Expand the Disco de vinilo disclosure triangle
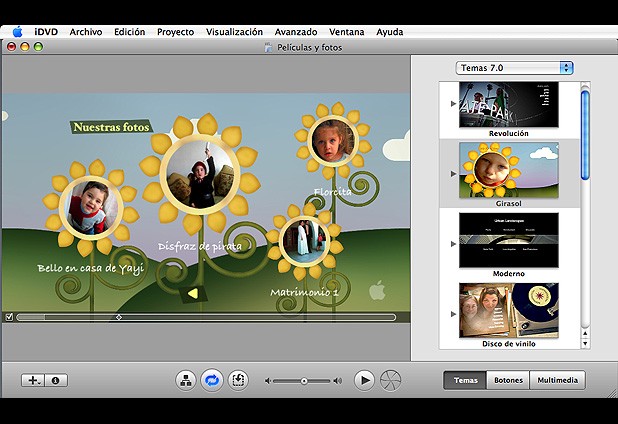This screenshot has height=424, width=618. click(x=453, y=314)
